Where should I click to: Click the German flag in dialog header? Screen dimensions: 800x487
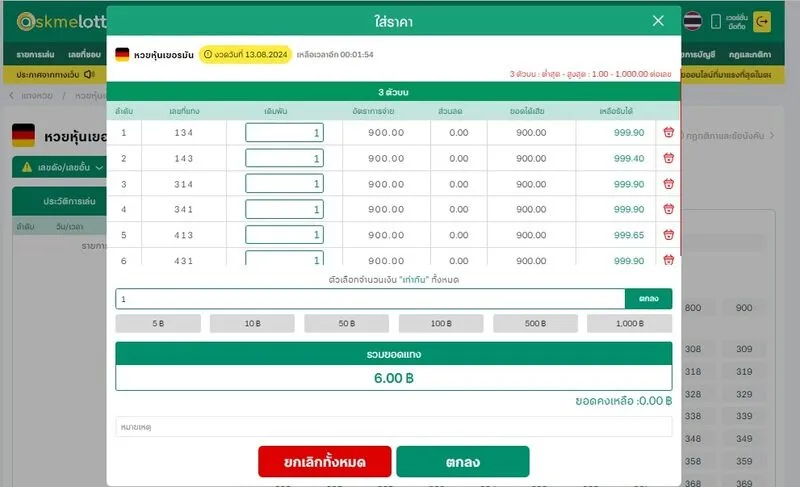(122, 54)
